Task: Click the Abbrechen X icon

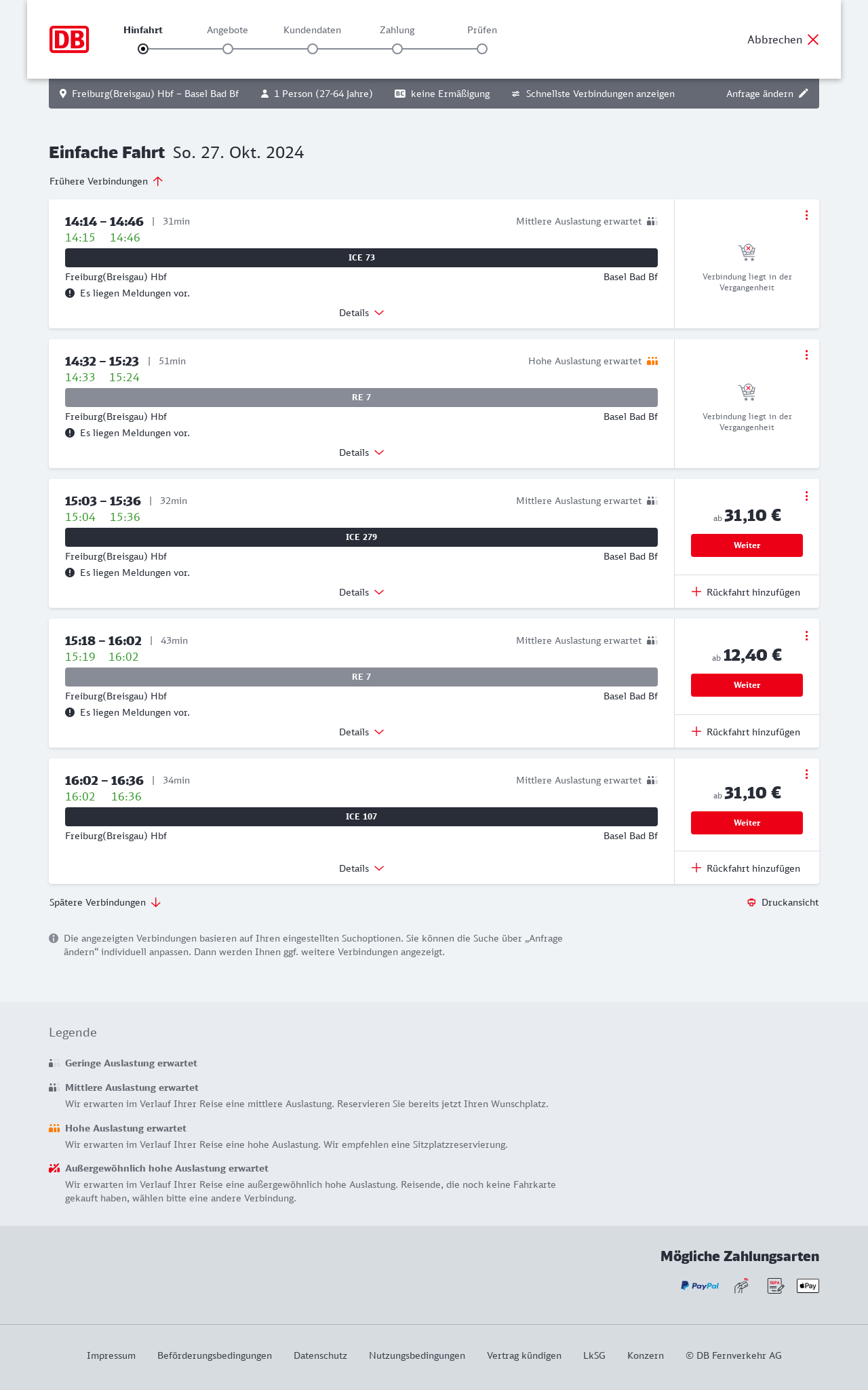Action: coord(813,39)
